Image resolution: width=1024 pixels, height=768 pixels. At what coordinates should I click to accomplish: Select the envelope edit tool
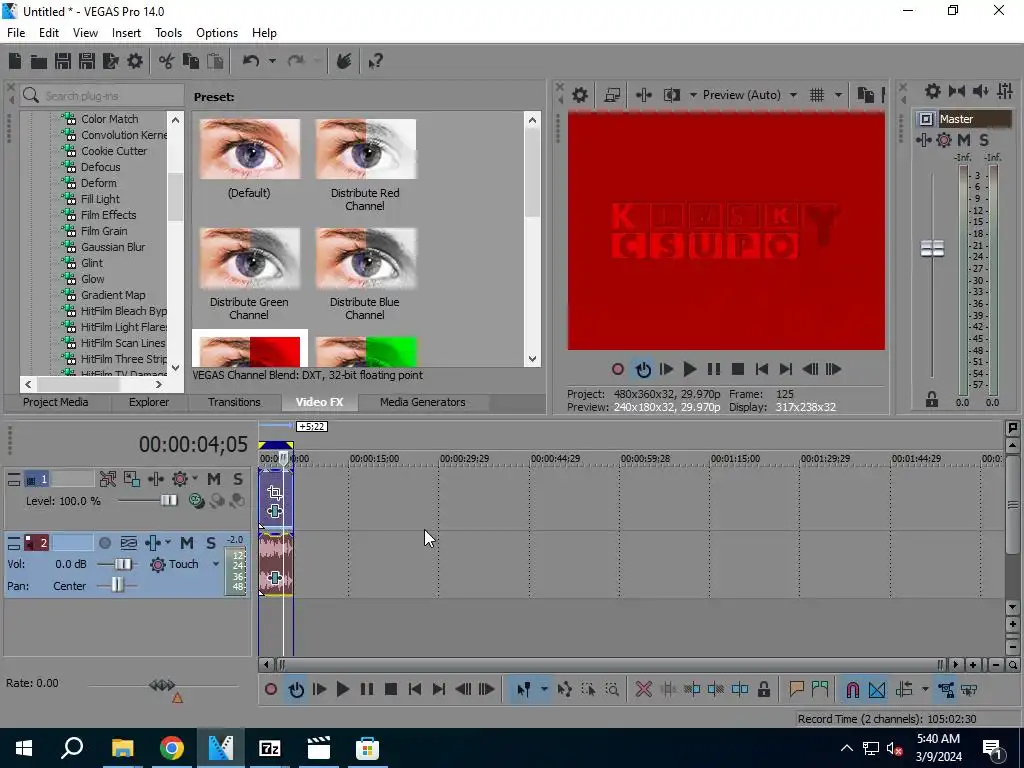tap(564, 689)
